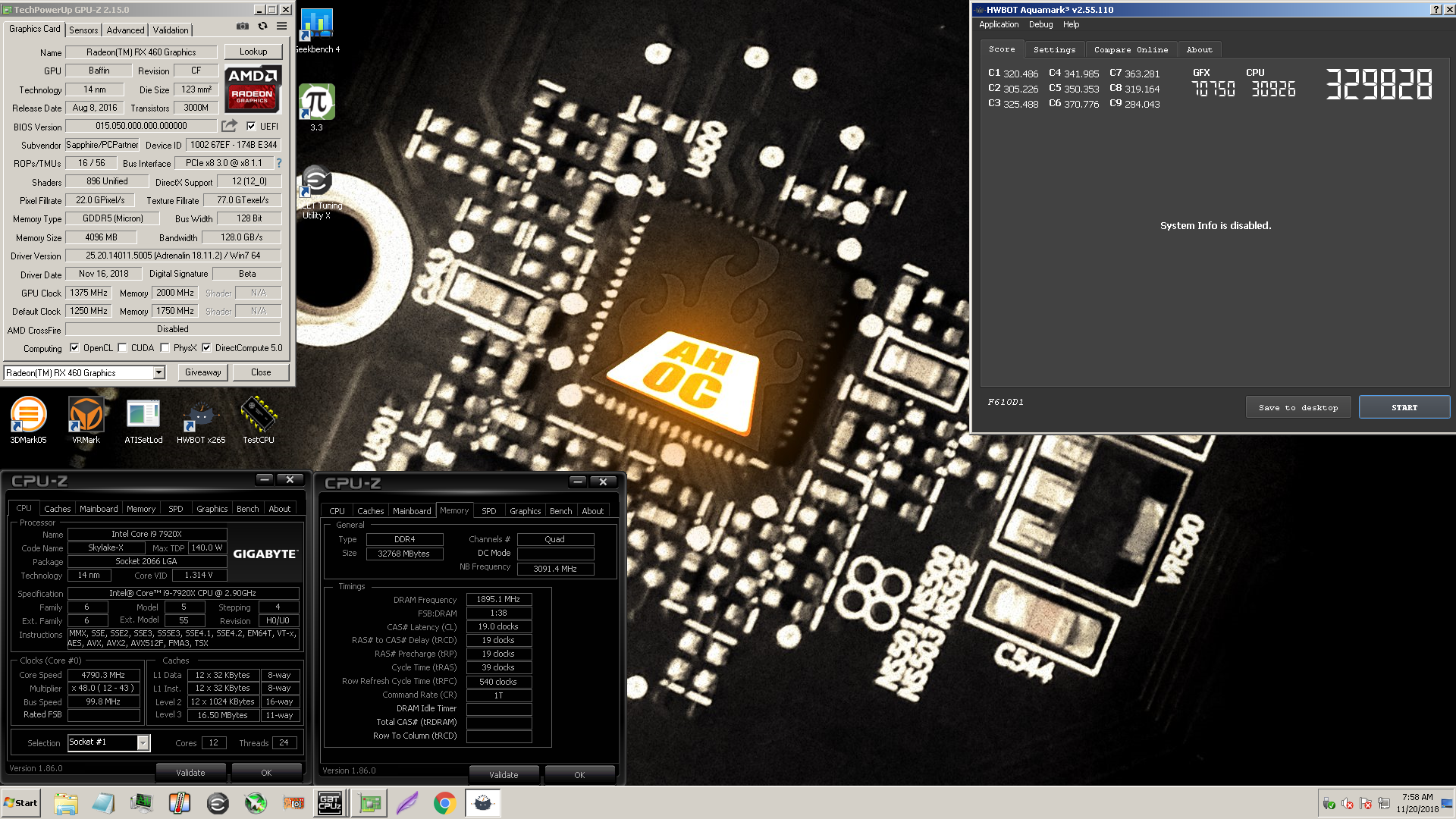This screenshot has height=819, width=1456.
Task: Open the Notepad taskbar icon
Action: click(x=104, y=803)
